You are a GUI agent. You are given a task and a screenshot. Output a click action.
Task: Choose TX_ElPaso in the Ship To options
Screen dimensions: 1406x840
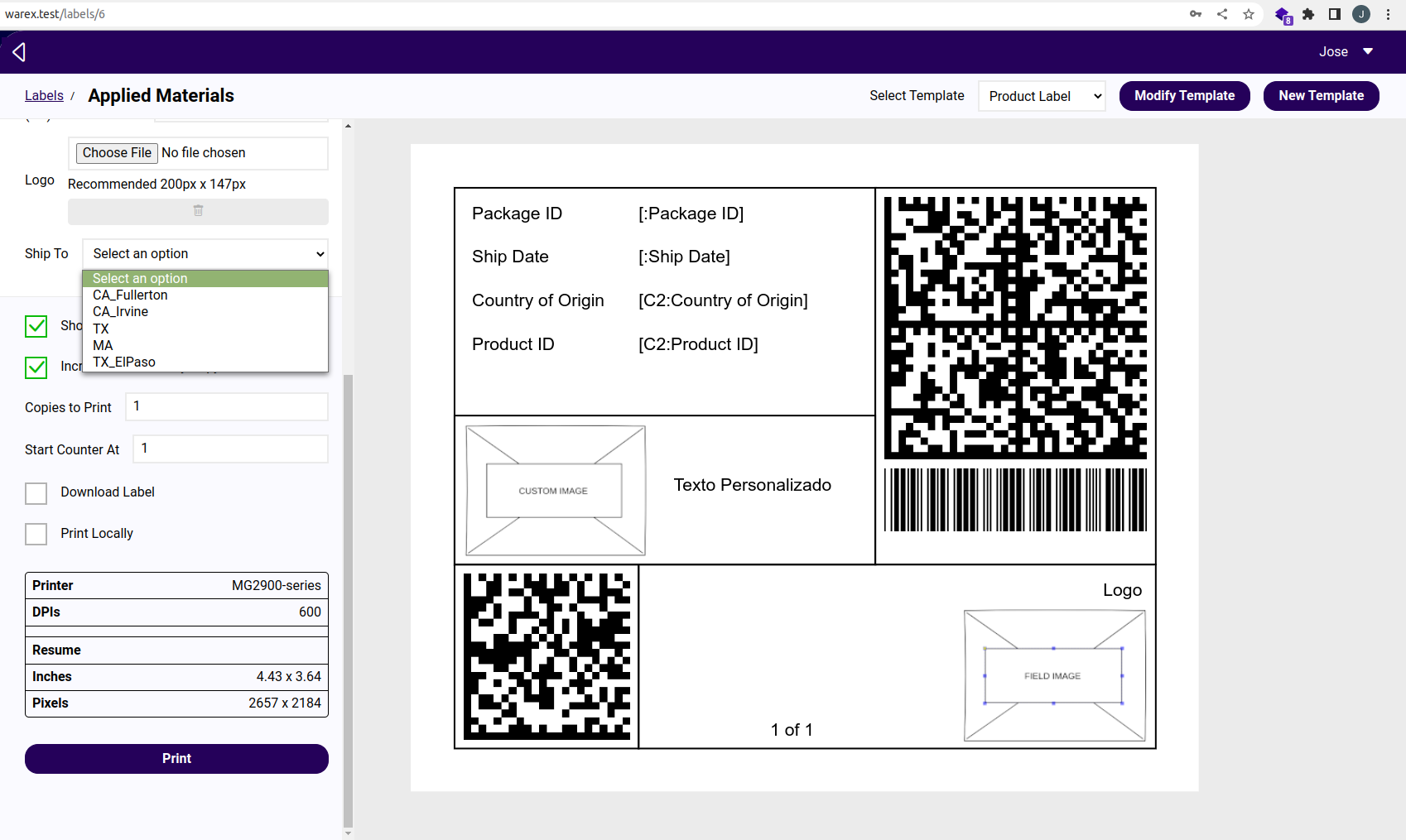coord(124,362)
